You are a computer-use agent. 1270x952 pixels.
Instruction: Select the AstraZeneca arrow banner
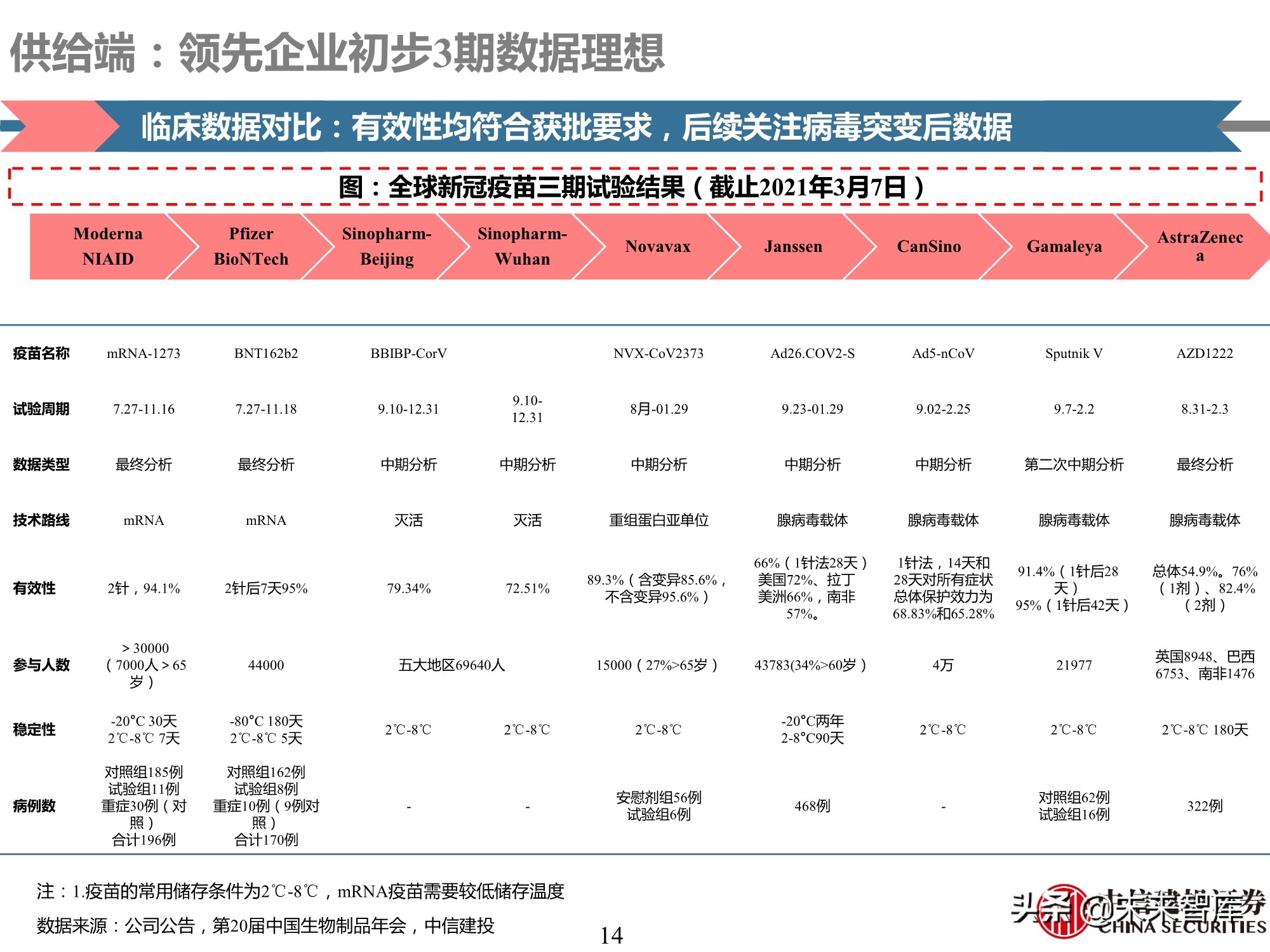[x=1199, y=246]
